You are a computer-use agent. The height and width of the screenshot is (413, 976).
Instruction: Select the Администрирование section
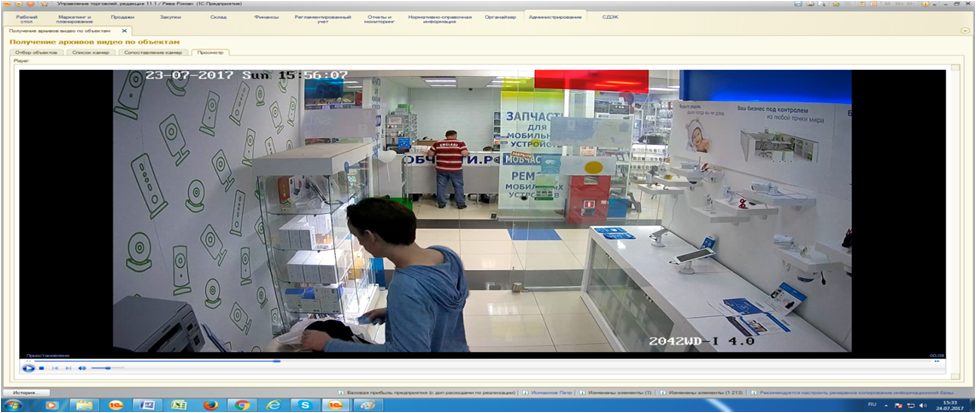pos(555,17)
